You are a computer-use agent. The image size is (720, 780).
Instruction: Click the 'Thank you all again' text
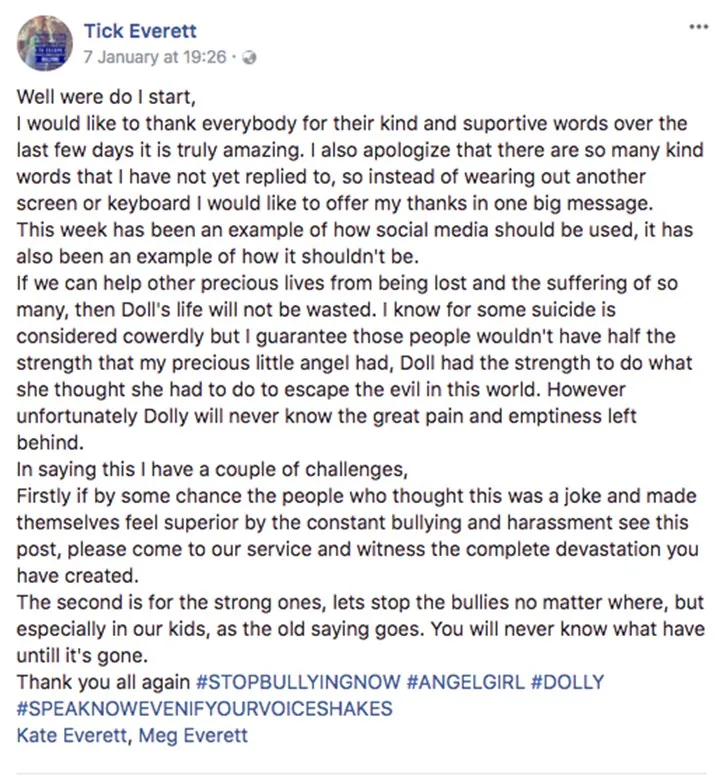(x=103, y=682)
